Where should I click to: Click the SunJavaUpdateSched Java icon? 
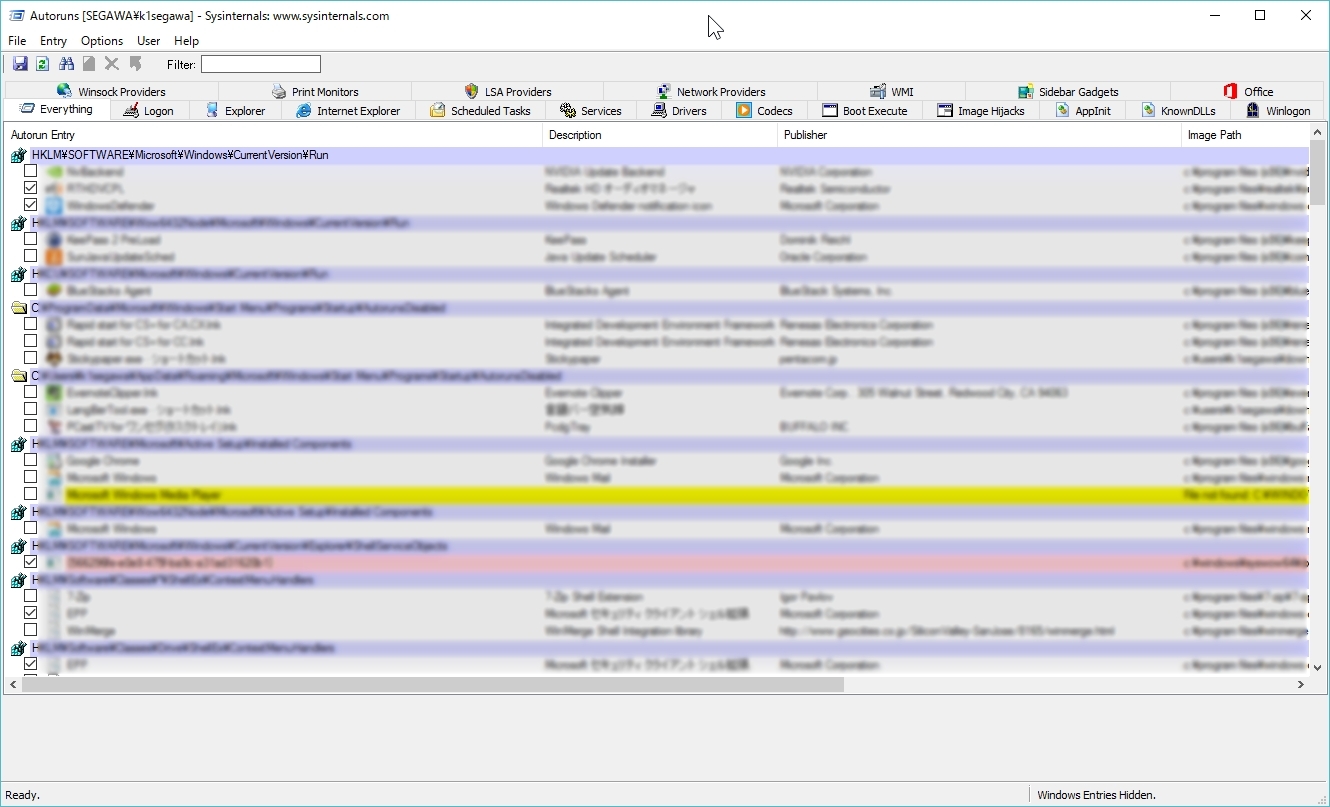[x=54, y=257]
